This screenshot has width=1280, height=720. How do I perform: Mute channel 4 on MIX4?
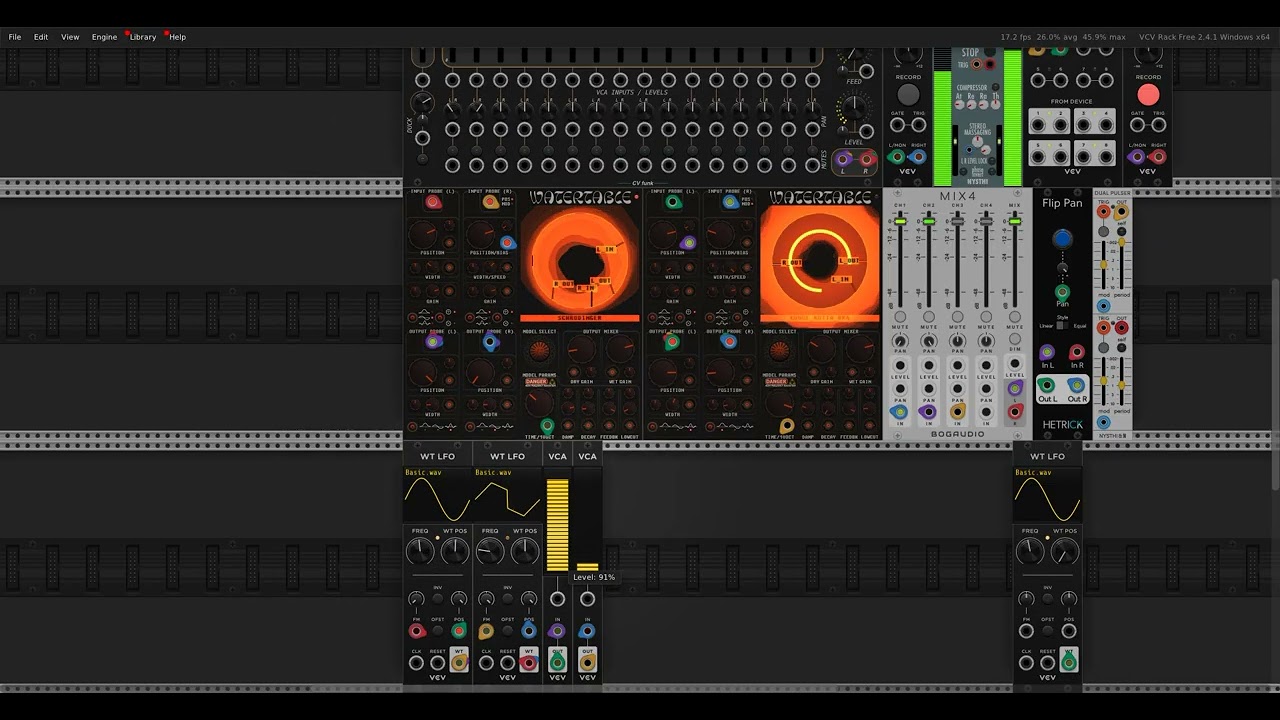(x=987, y=317)
